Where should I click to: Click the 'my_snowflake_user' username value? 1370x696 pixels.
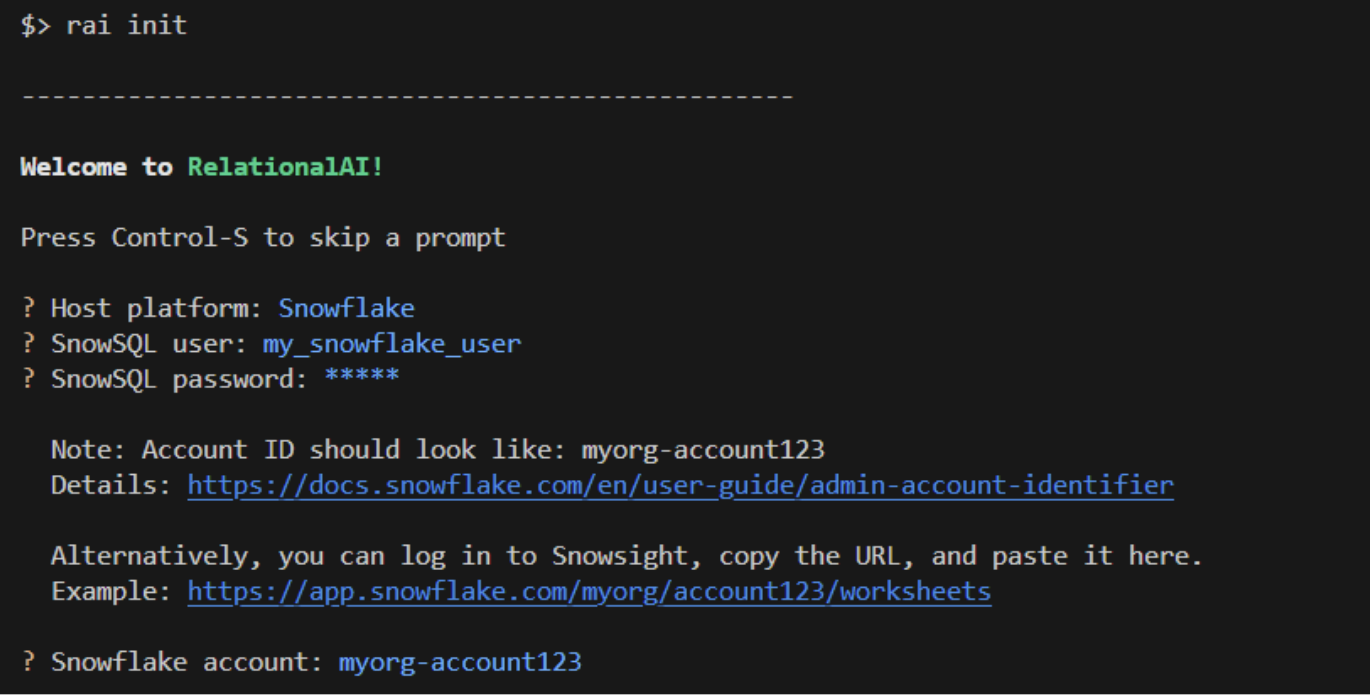click(391, 345)
